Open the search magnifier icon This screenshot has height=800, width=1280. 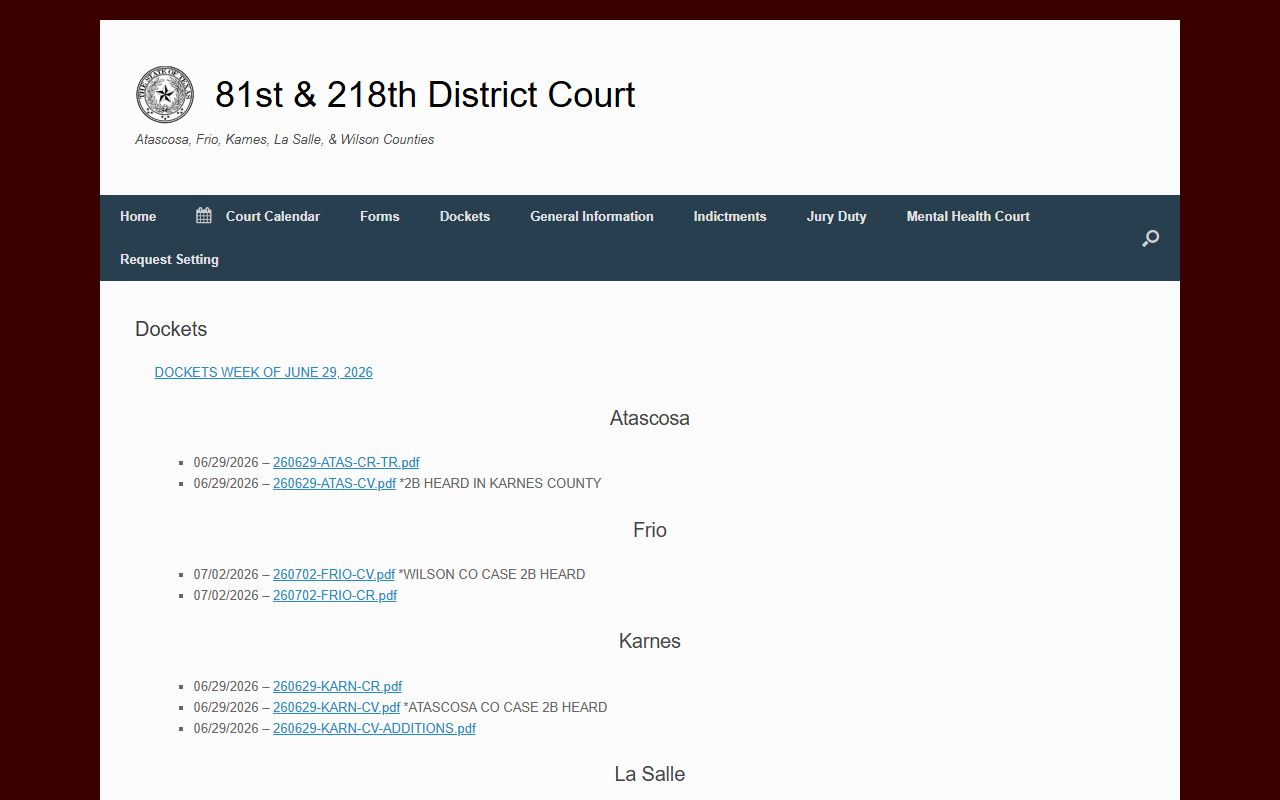point(1150,238)
